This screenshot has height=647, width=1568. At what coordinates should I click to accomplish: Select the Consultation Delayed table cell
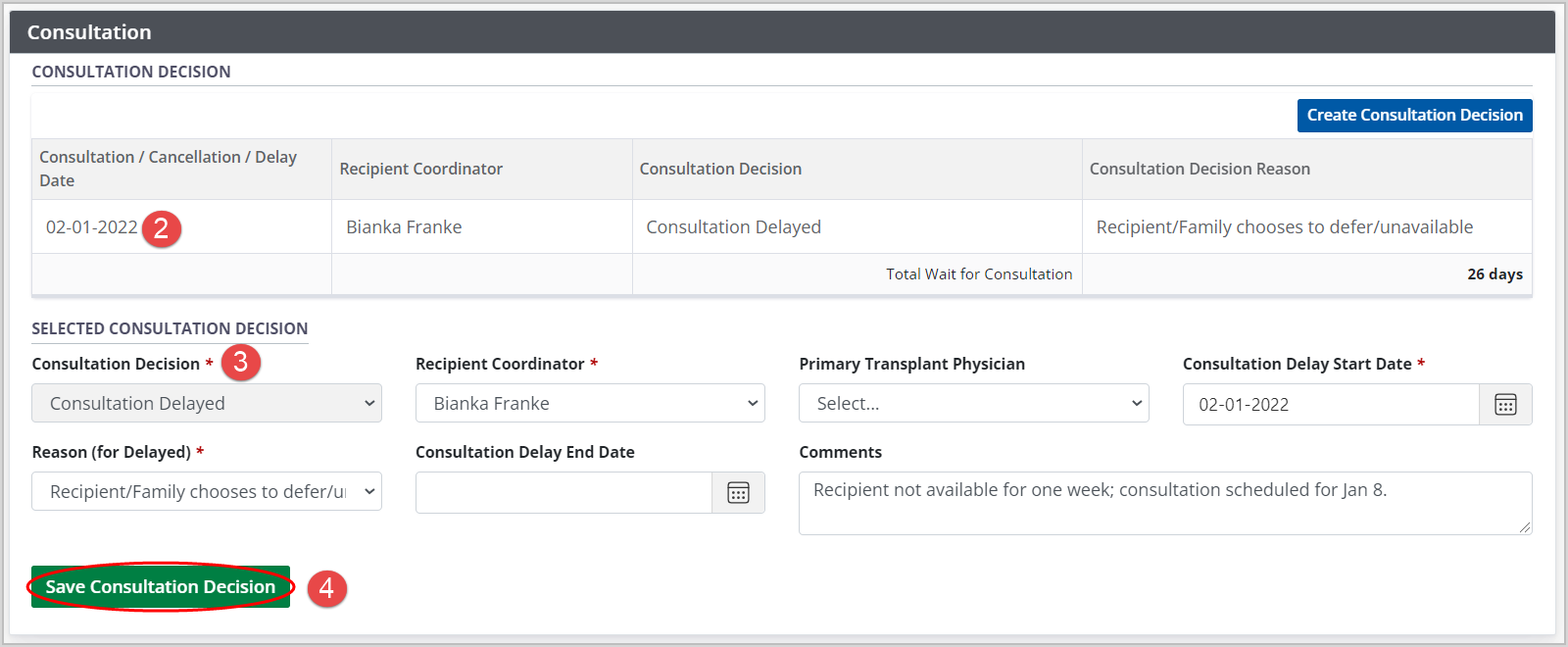(733, 227)
